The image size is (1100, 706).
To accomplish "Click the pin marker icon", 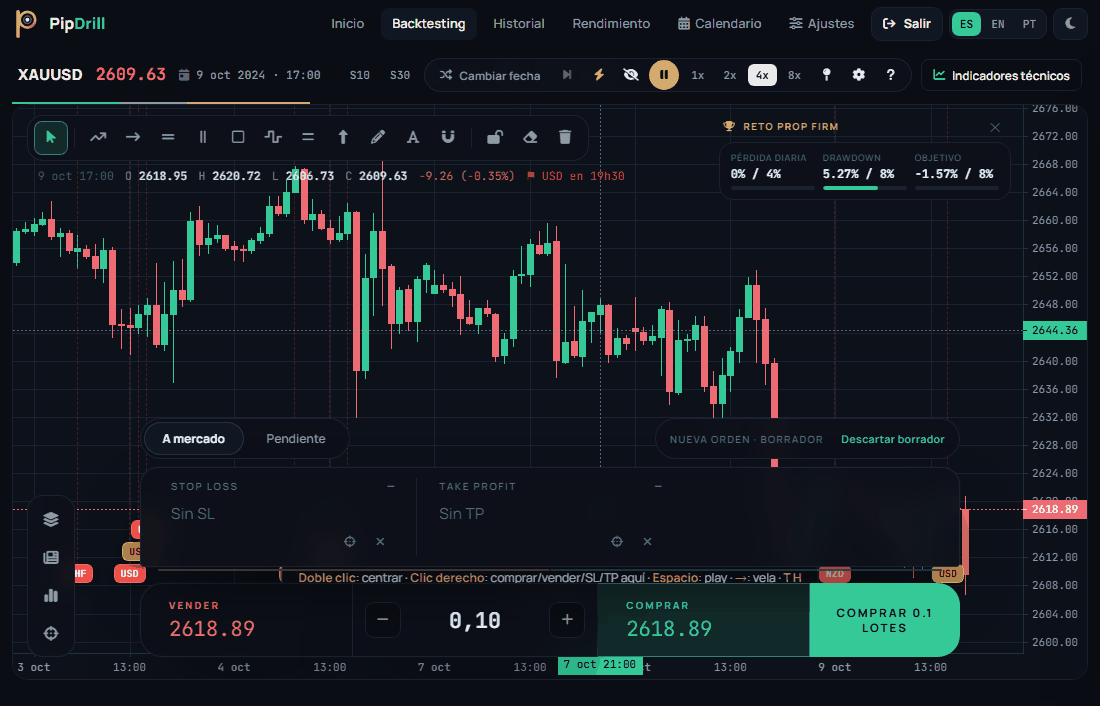I will (x=826, y=75).
